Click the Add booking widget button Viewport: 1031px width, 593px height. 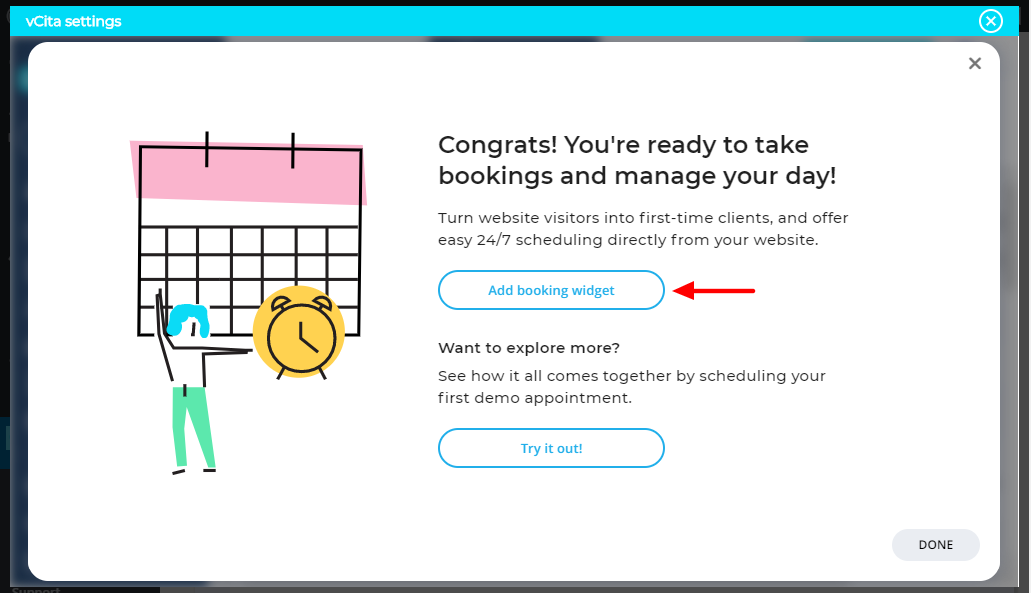click(551, 291)
